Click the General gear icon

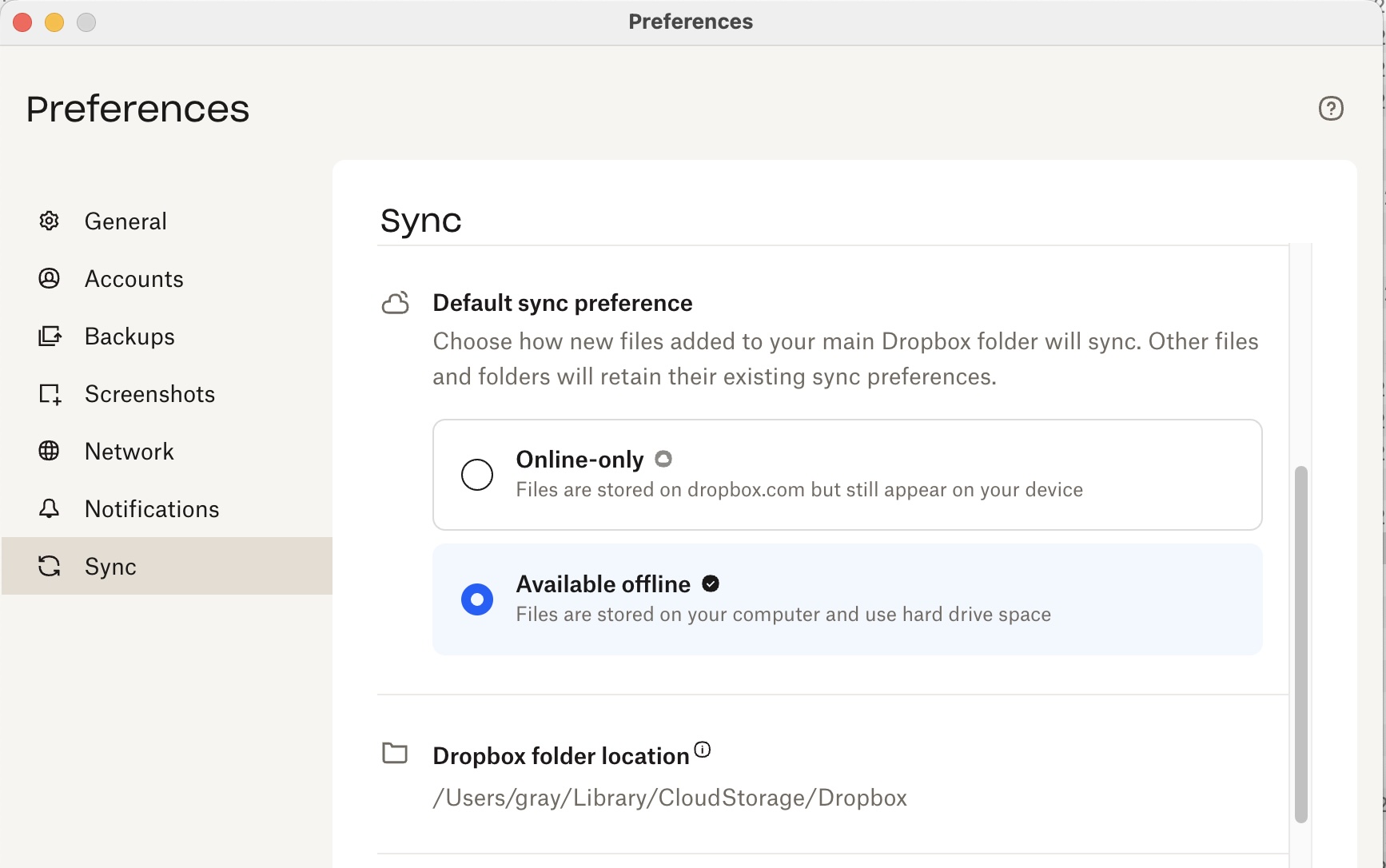tap(50, 221)
